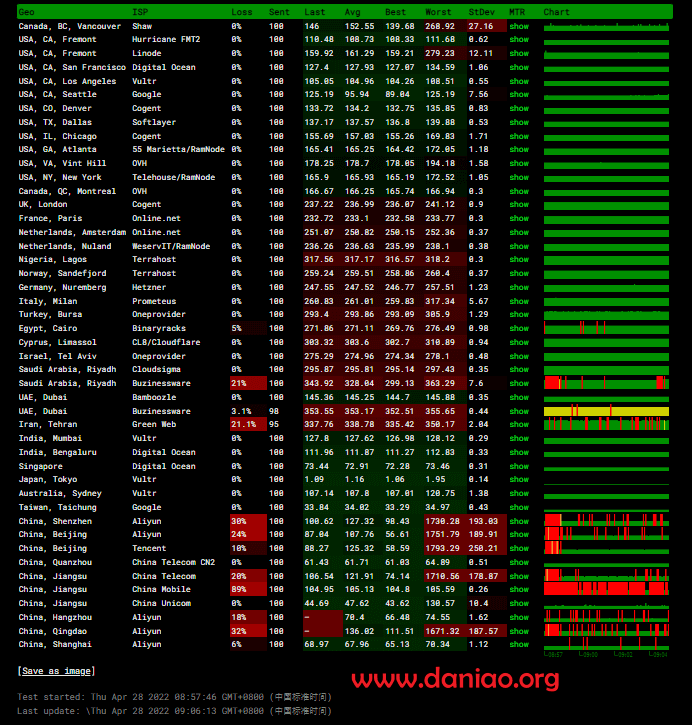The image size is (692, 725).
Task: Click the 55 Marietta/RamNode ISP cell
Action: [x=178, y=149]
